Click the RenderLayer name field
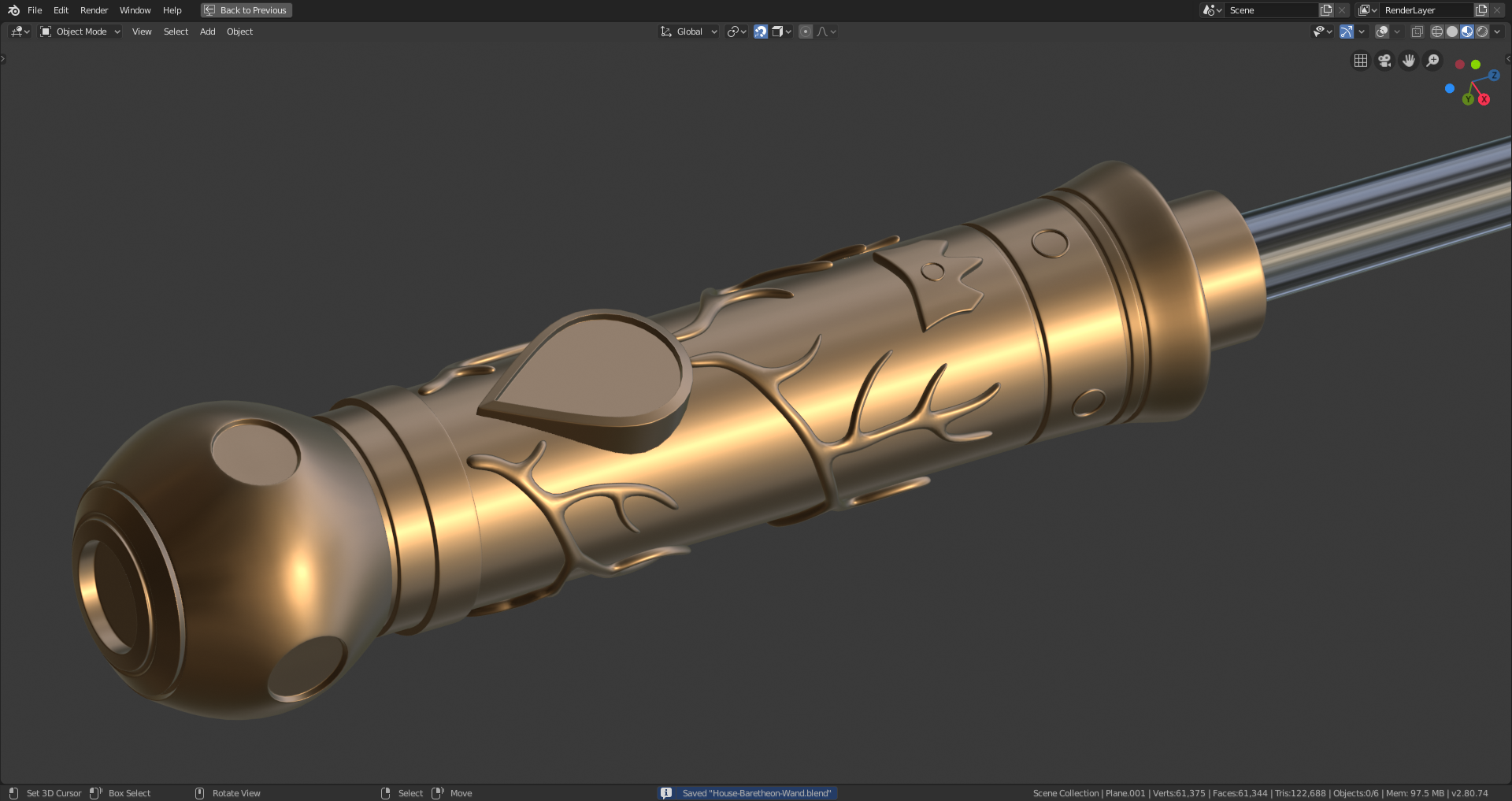Viewport: 1512px width, 801px height. tap(1427, 10)
